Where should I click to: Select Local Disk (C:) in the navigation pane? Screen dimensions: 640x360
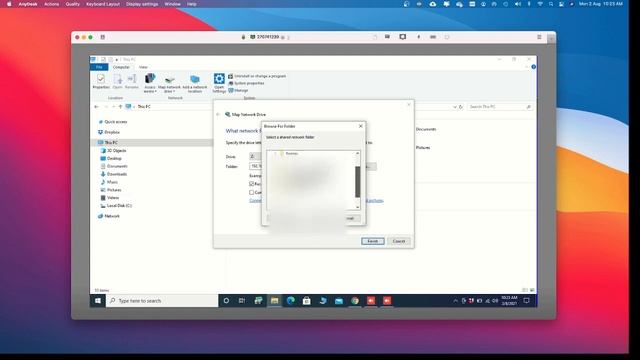[116, 206]
